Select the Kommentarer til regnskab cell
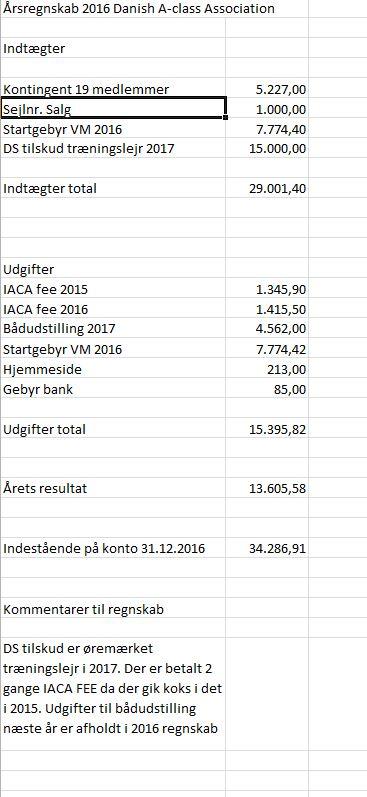 coord(113,608)
